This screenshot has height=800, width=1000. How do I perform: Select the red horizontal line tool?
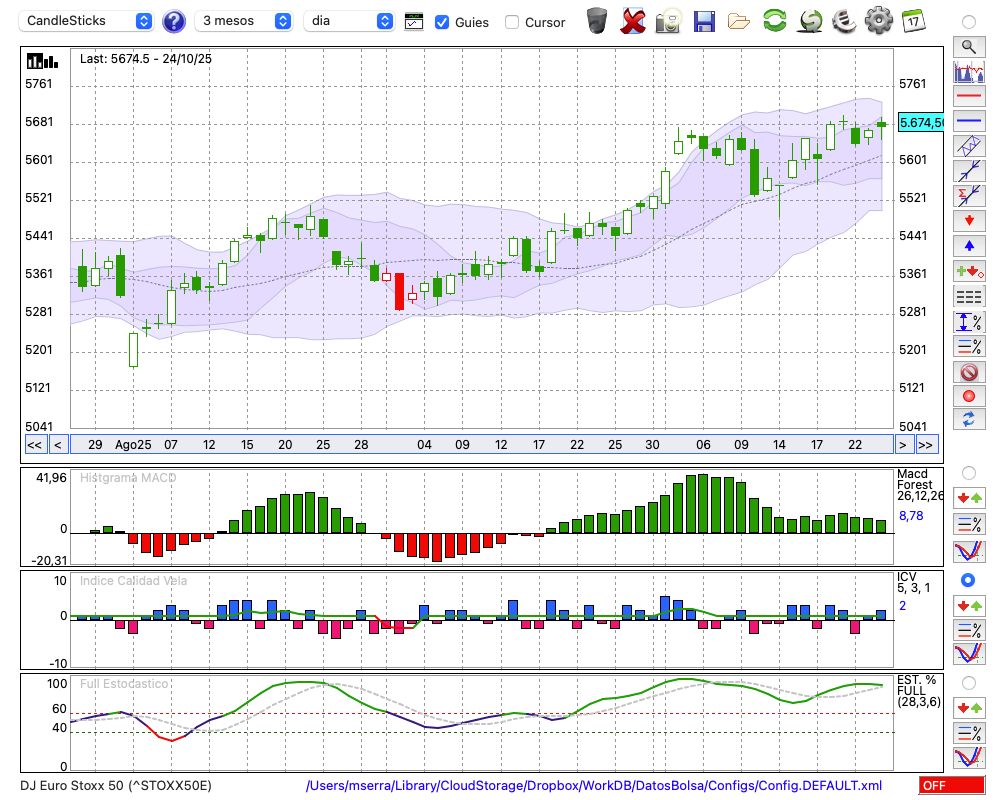tap(968, 97)
